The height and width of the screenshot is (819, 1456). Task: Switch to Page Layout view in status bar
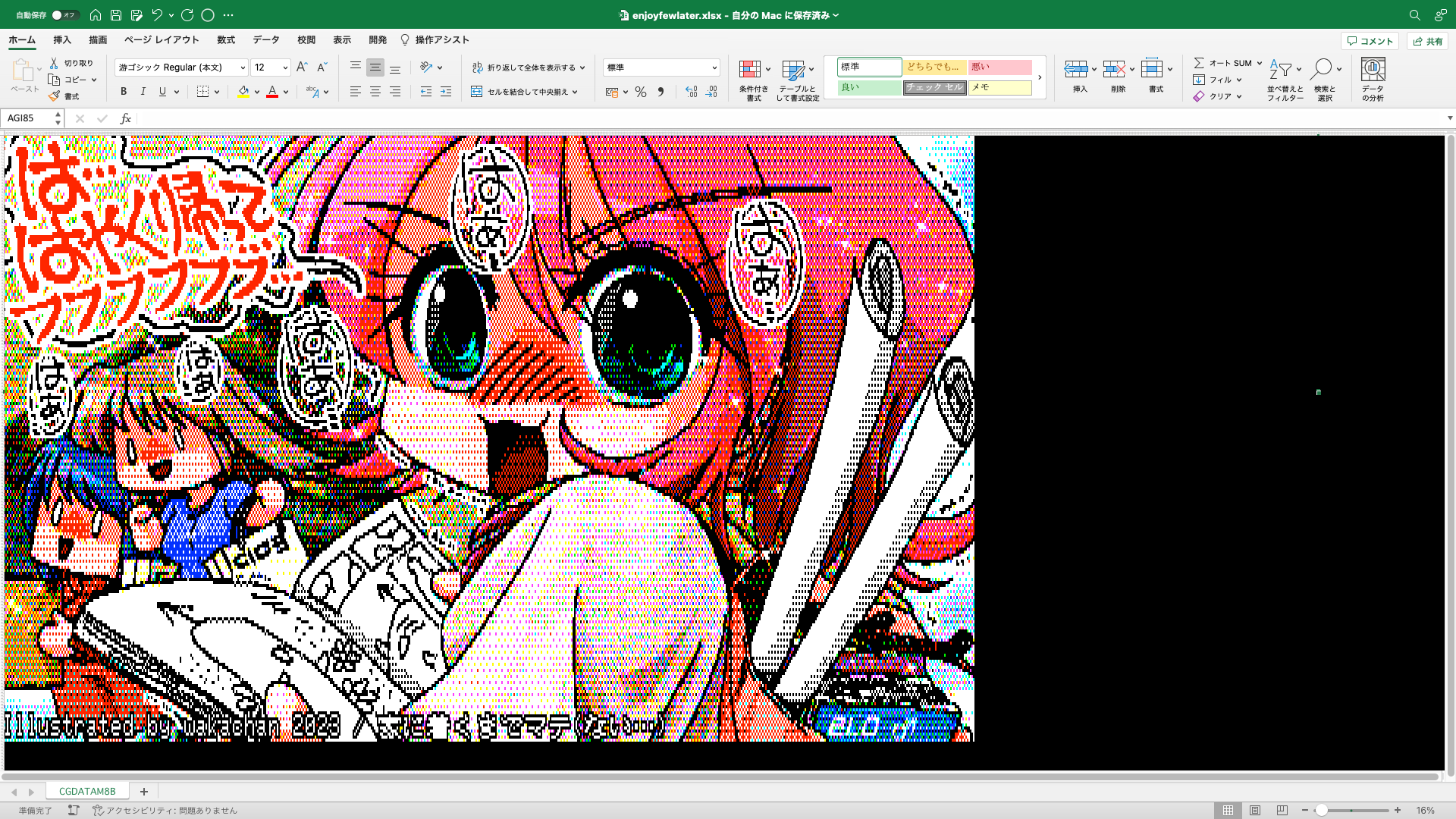(x=1255, y=810)
